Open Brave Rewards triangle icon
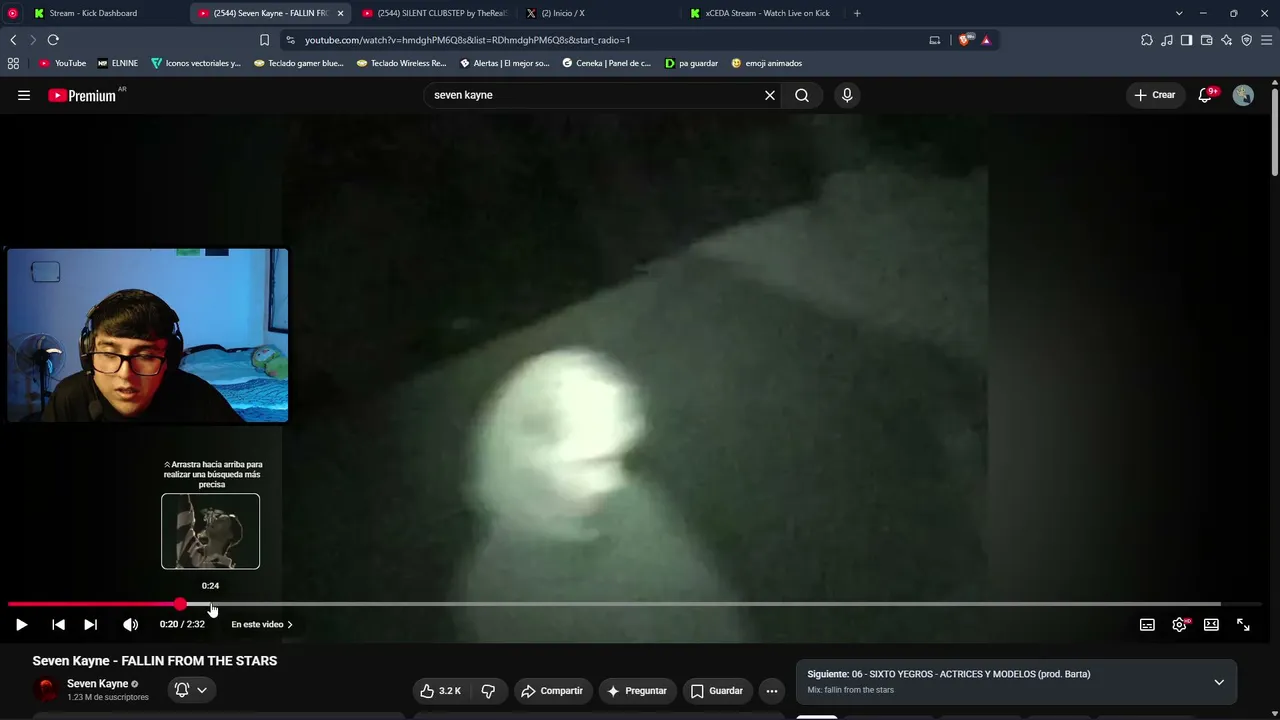This screenshot has width=1280, height=720. pyautogui.click(x=986, y=40)
